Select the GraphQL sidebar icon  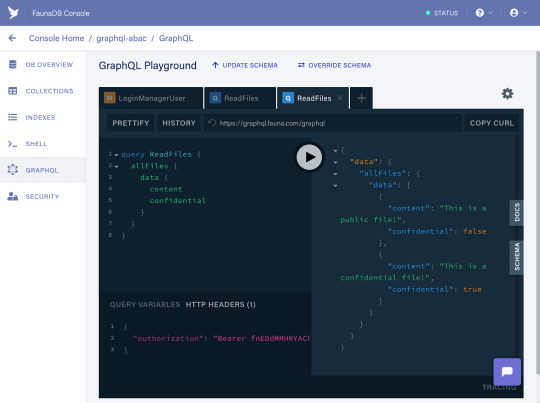(x=12, y=169)
